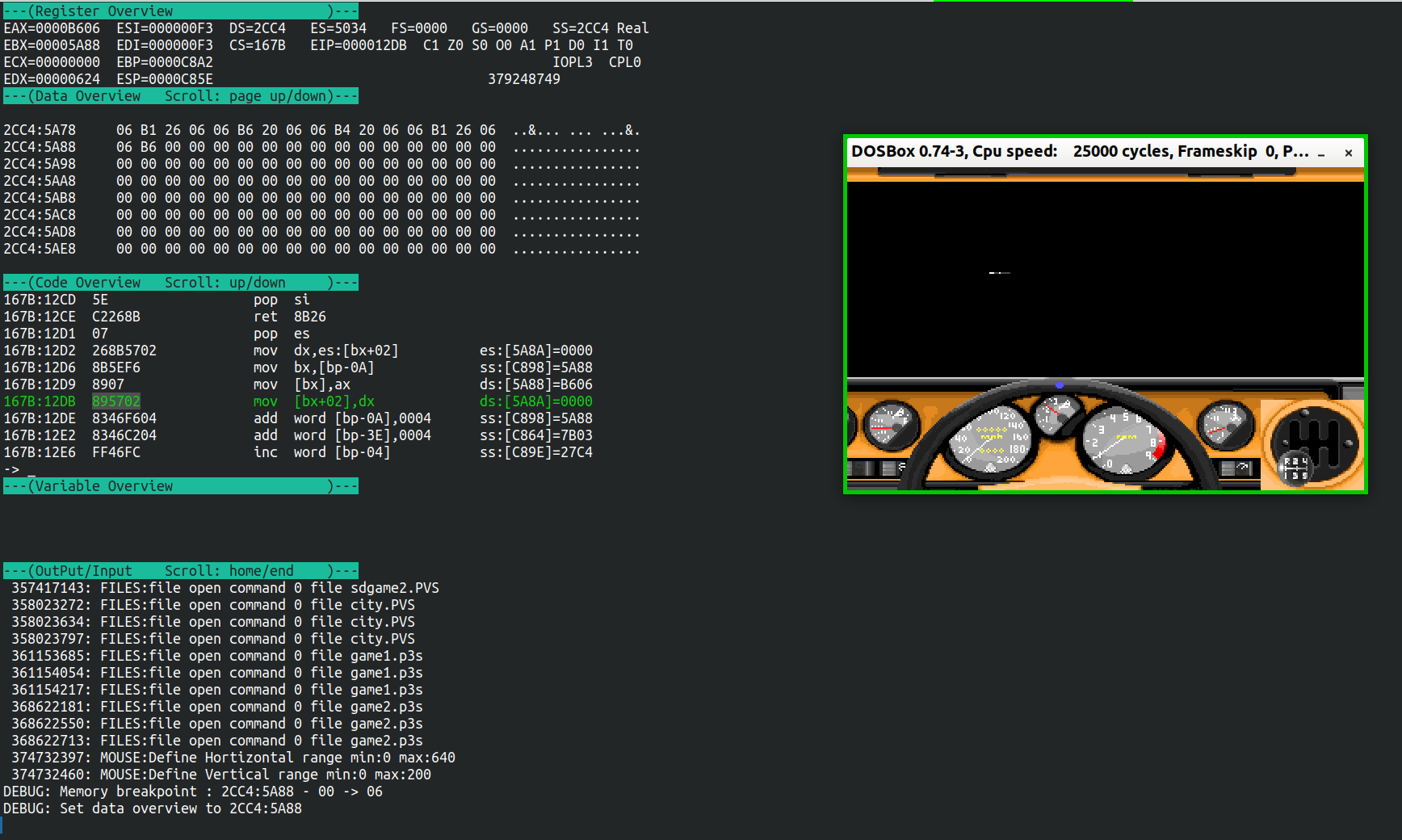The height and width of the screenshot is (840, 1402).
Task: Close the DOSBox window
Action: 1348,153
